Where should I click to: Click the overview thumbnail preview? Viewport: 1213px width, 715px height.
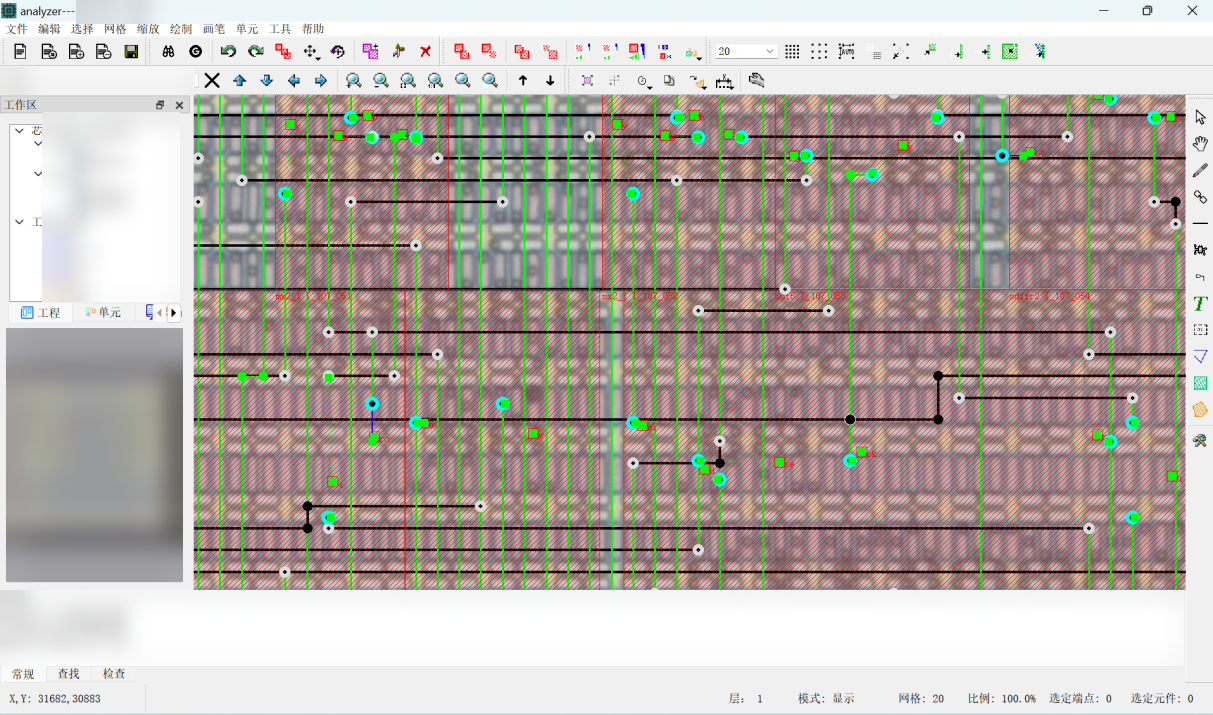95,455
